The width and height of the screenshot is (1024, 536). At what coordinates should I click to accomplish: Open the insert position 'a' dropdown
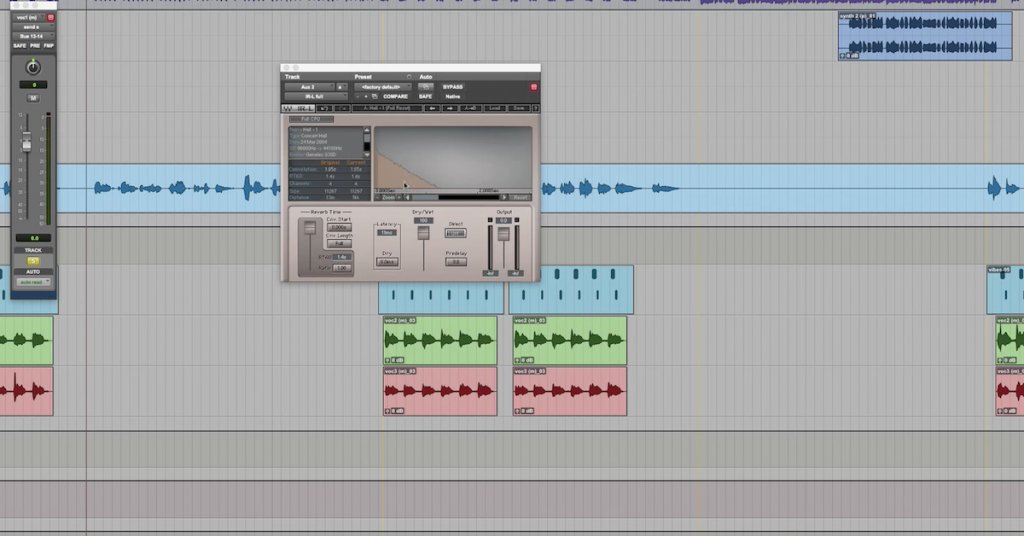pyautogui.click(x=342, y=87)
